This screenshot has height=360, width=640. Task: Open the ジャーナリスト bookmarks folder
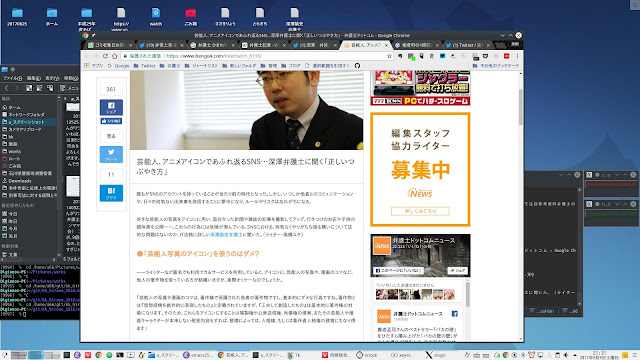click(201, 65)
